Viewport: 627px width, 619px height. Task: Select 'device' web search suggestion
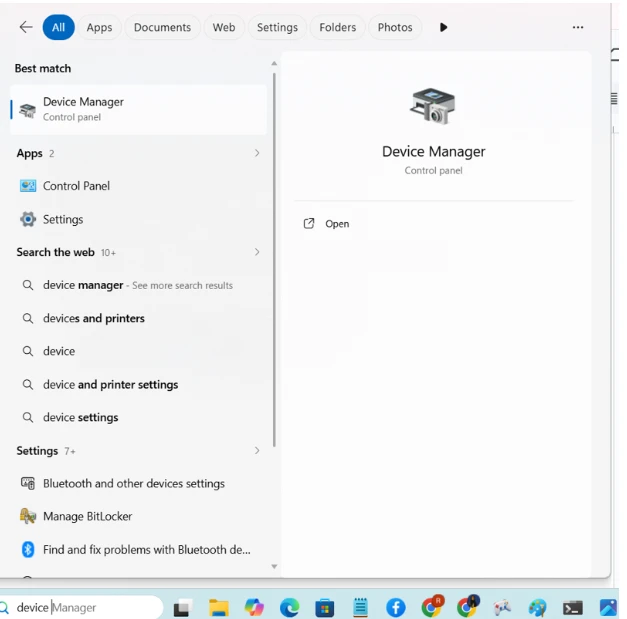(138, 351)
